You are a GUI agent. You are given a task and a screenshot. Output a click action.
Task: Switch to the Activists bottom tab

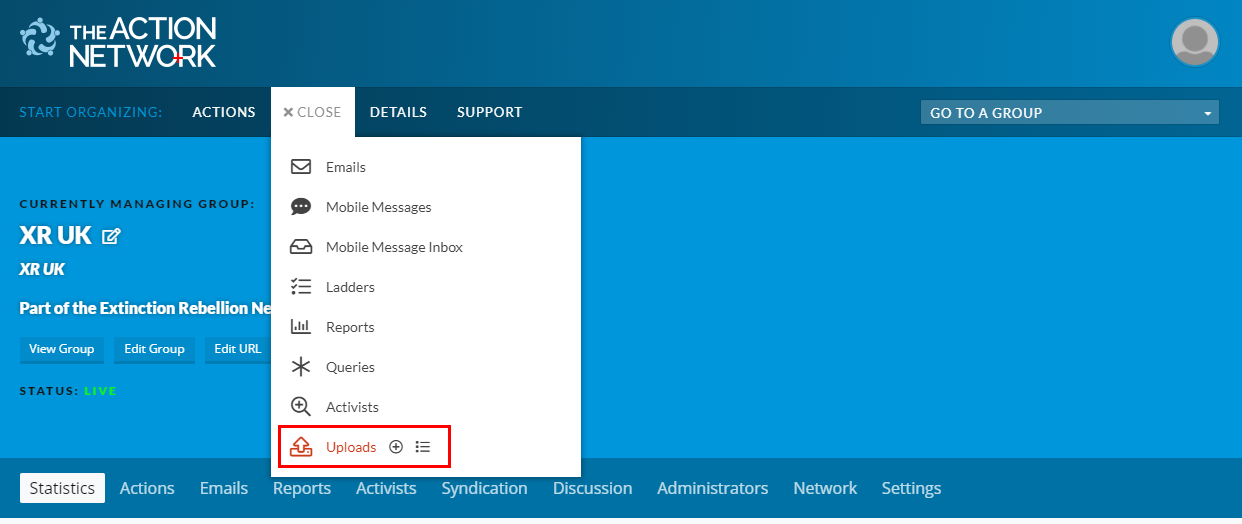coord(386,488)
